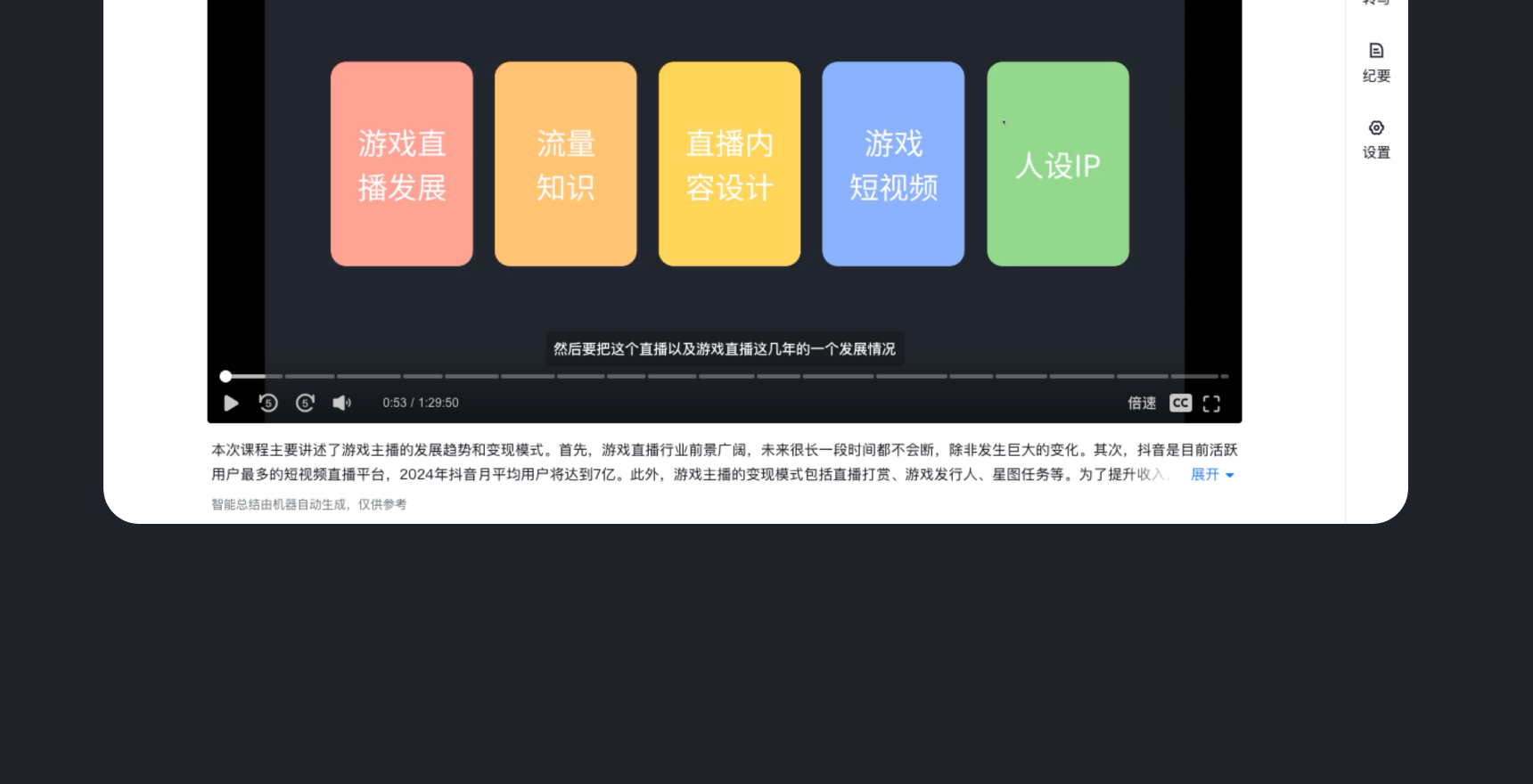Click the 智能总结 auto-generated disclaimer text

point(308,504)
